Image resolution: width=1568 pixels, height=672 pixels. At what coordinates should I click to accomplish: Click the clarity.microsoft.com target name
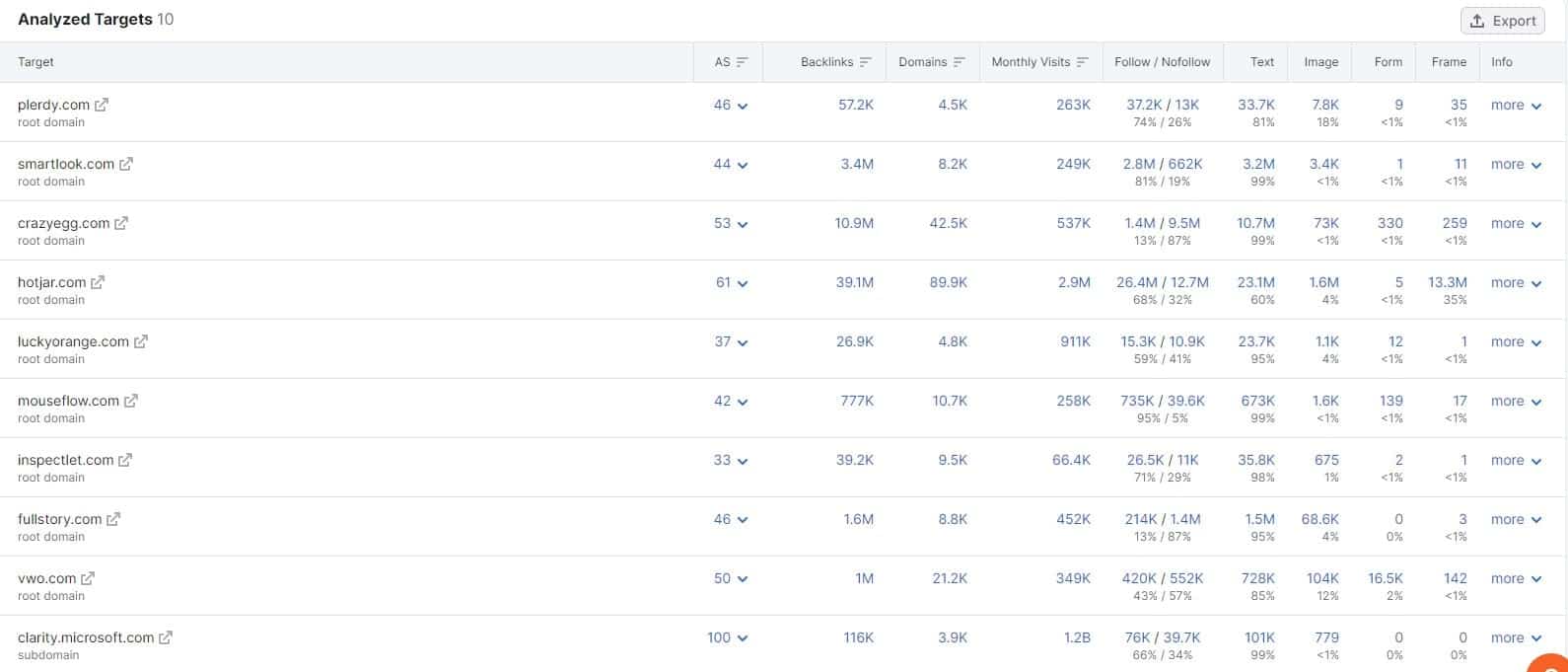point(86,637)
